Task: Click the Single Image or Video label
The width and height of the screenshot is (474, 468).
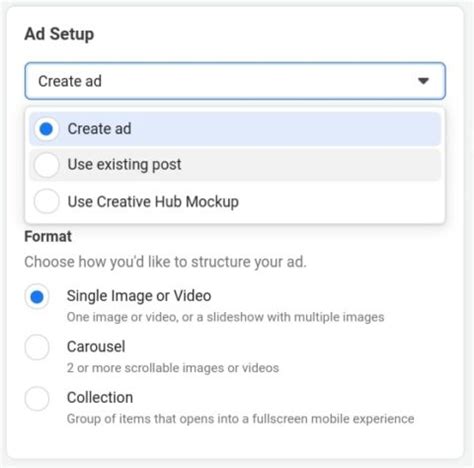Action: (139, 296)
